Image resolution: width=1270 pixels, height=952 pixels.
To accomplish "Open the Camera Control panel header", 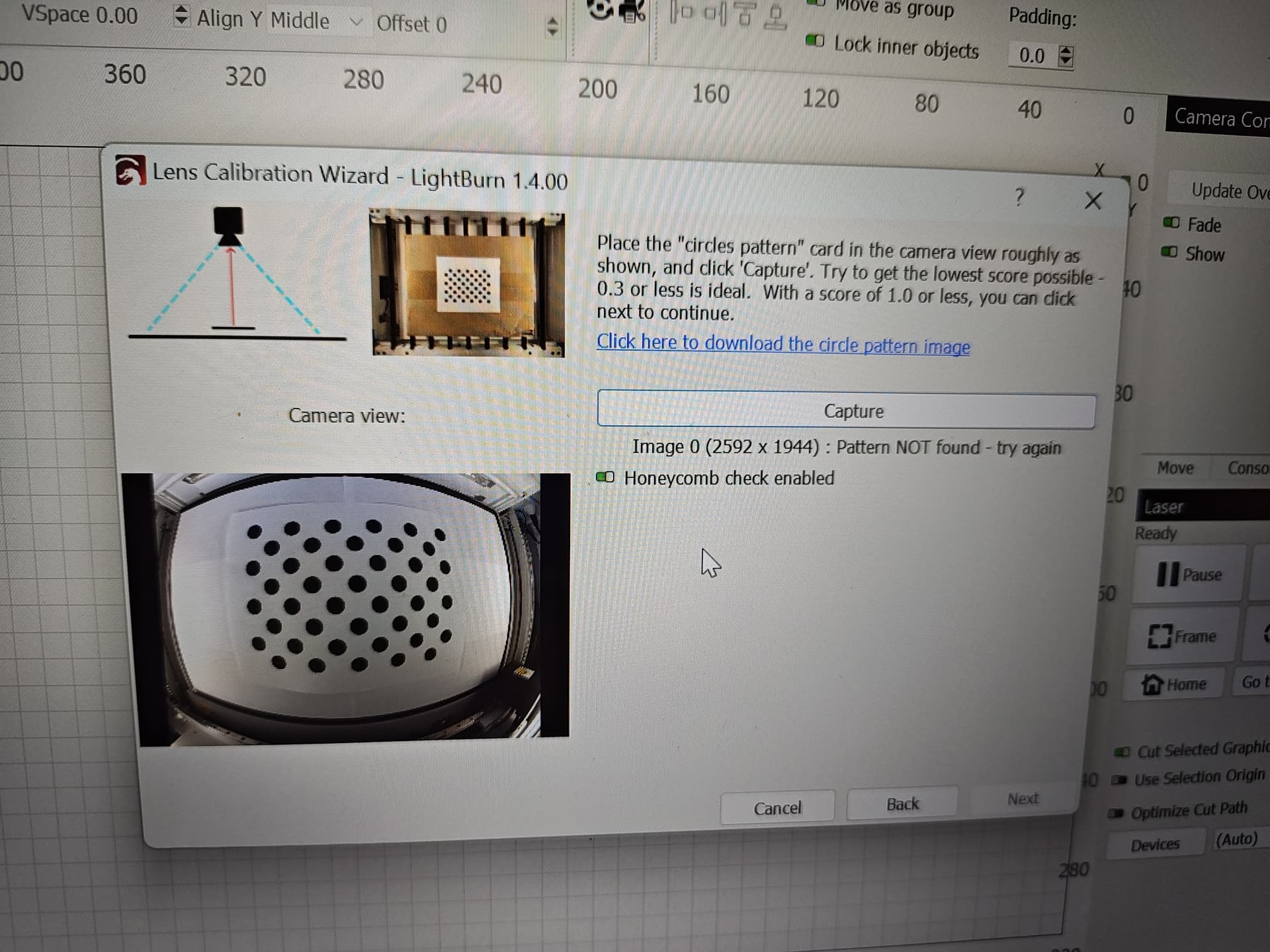I will 1218,118.
